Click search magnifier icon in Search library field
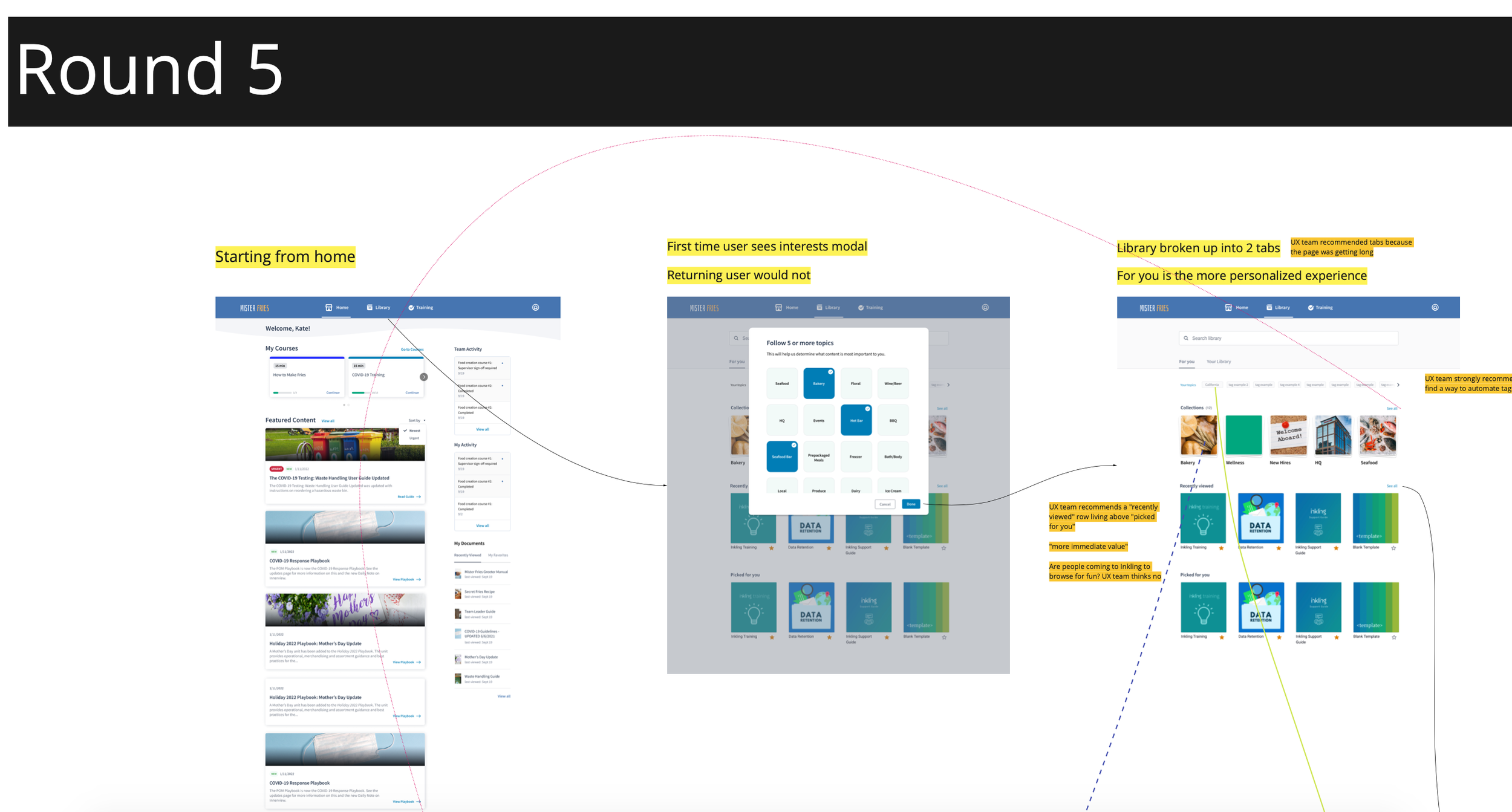Image resolution: width=1512 pixels, height=812 pixels. pyautogui.click(x=1186, y=339)
